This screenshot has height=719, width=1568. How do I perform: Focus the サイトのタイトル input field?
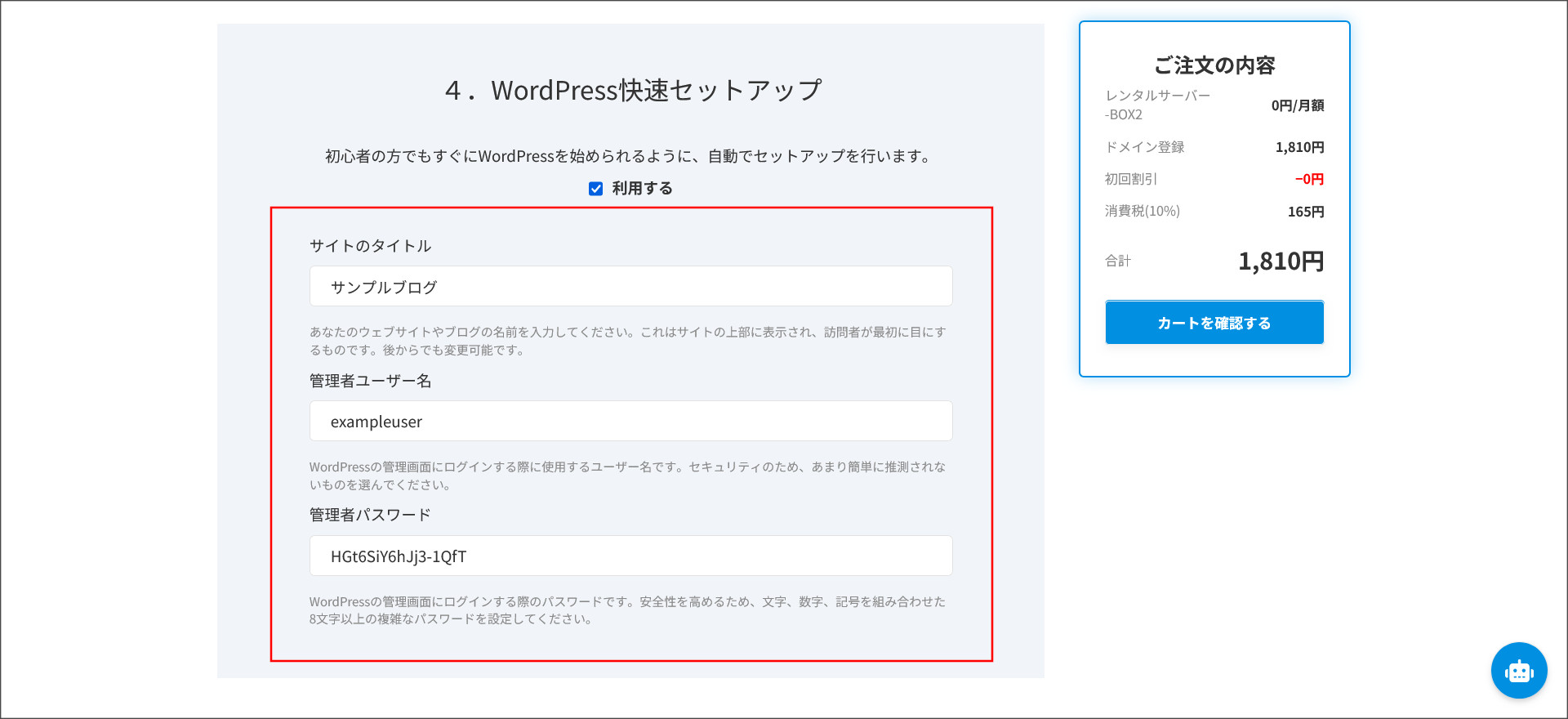[x=630, y=287]
